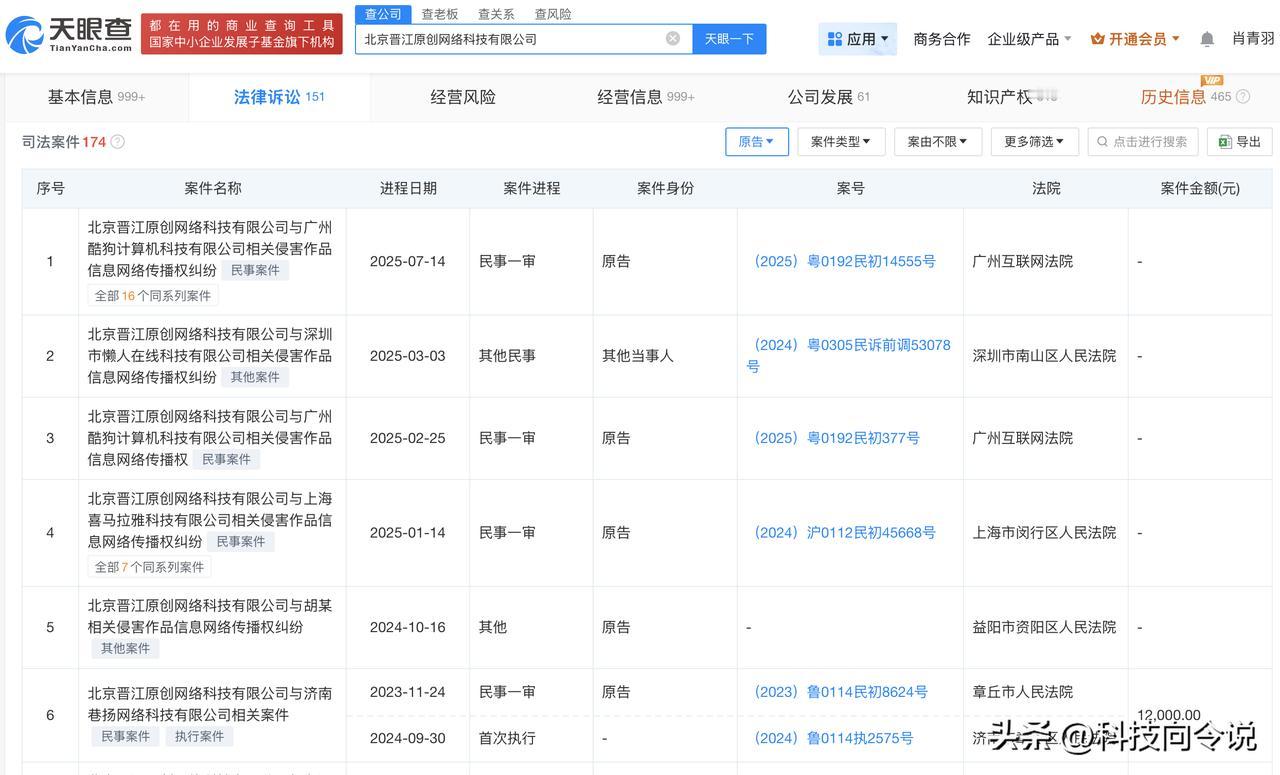Click the grid icon on 应用 button
1280x775 pixels.
pyautogui.click(x=835, y=39)
